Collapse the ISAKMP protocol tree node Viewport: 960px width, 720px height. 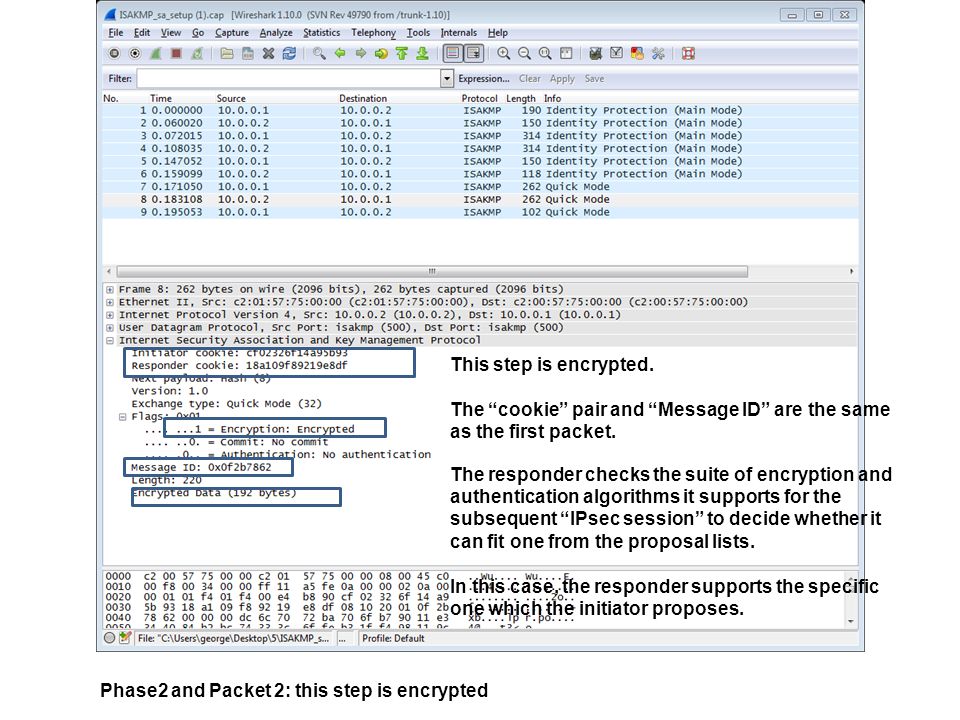(110, 340)
